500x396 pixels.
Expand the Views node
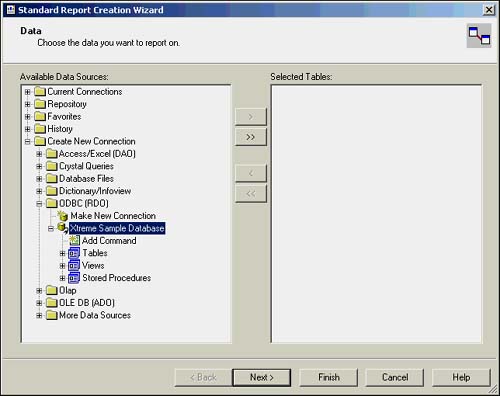coord(62,266)
